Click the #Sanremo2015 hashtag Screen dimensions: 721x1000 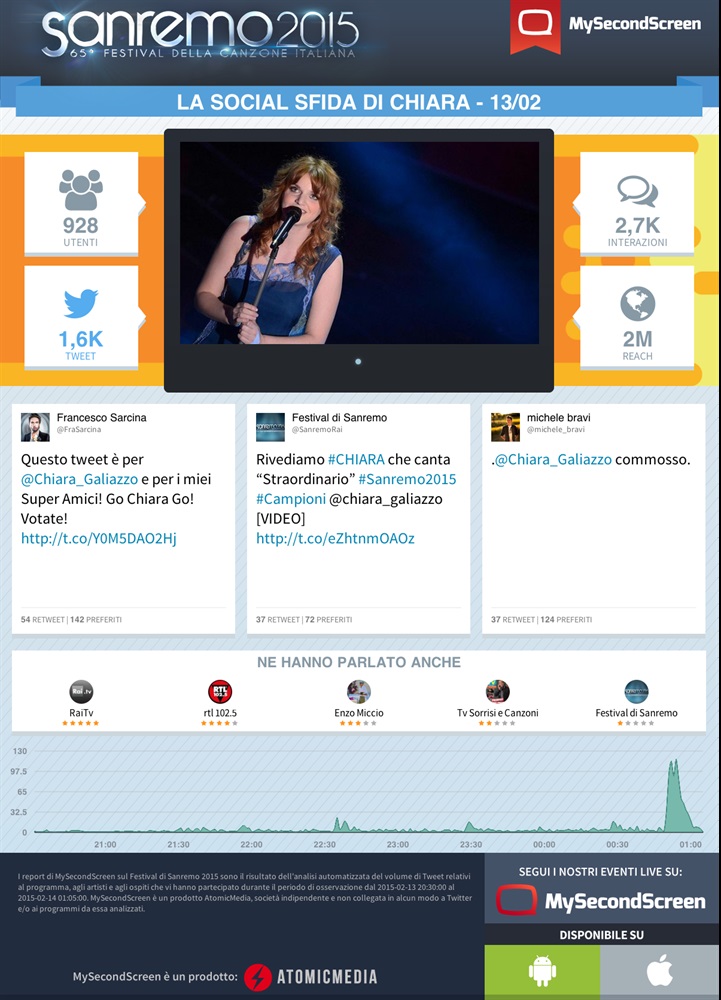pos(407,479)
